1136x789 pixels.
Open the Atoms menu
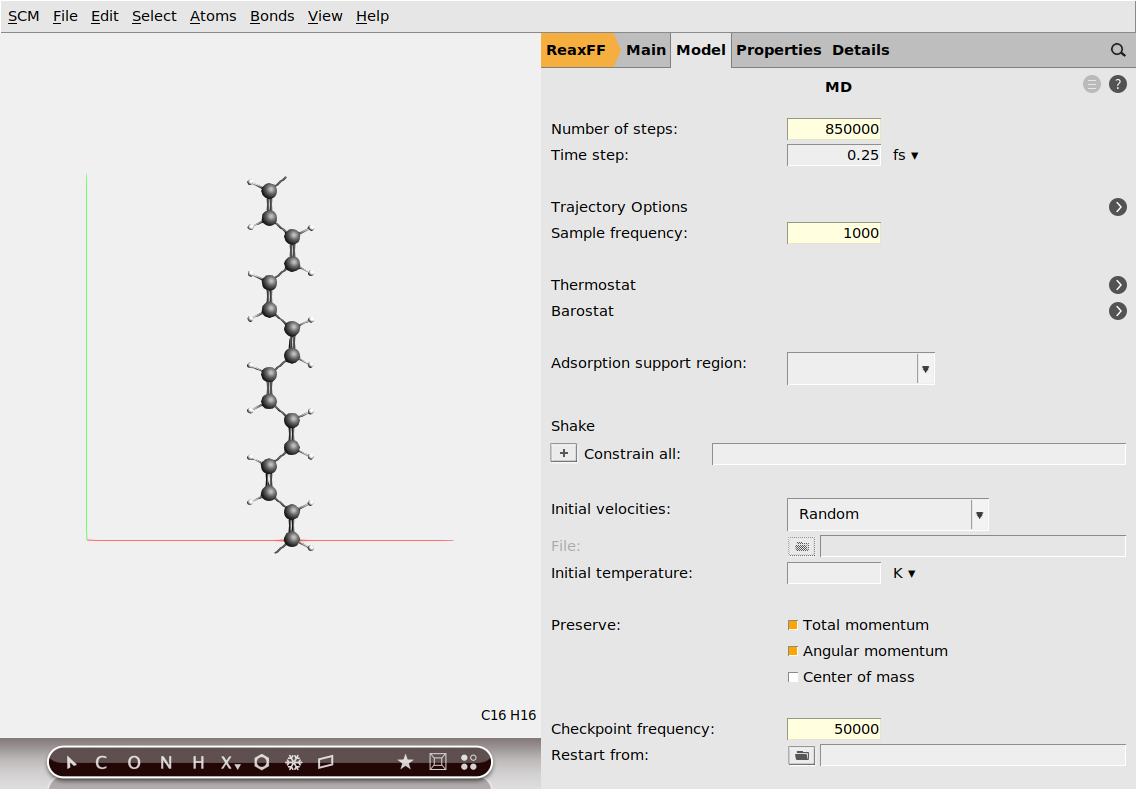click(212, 16)
